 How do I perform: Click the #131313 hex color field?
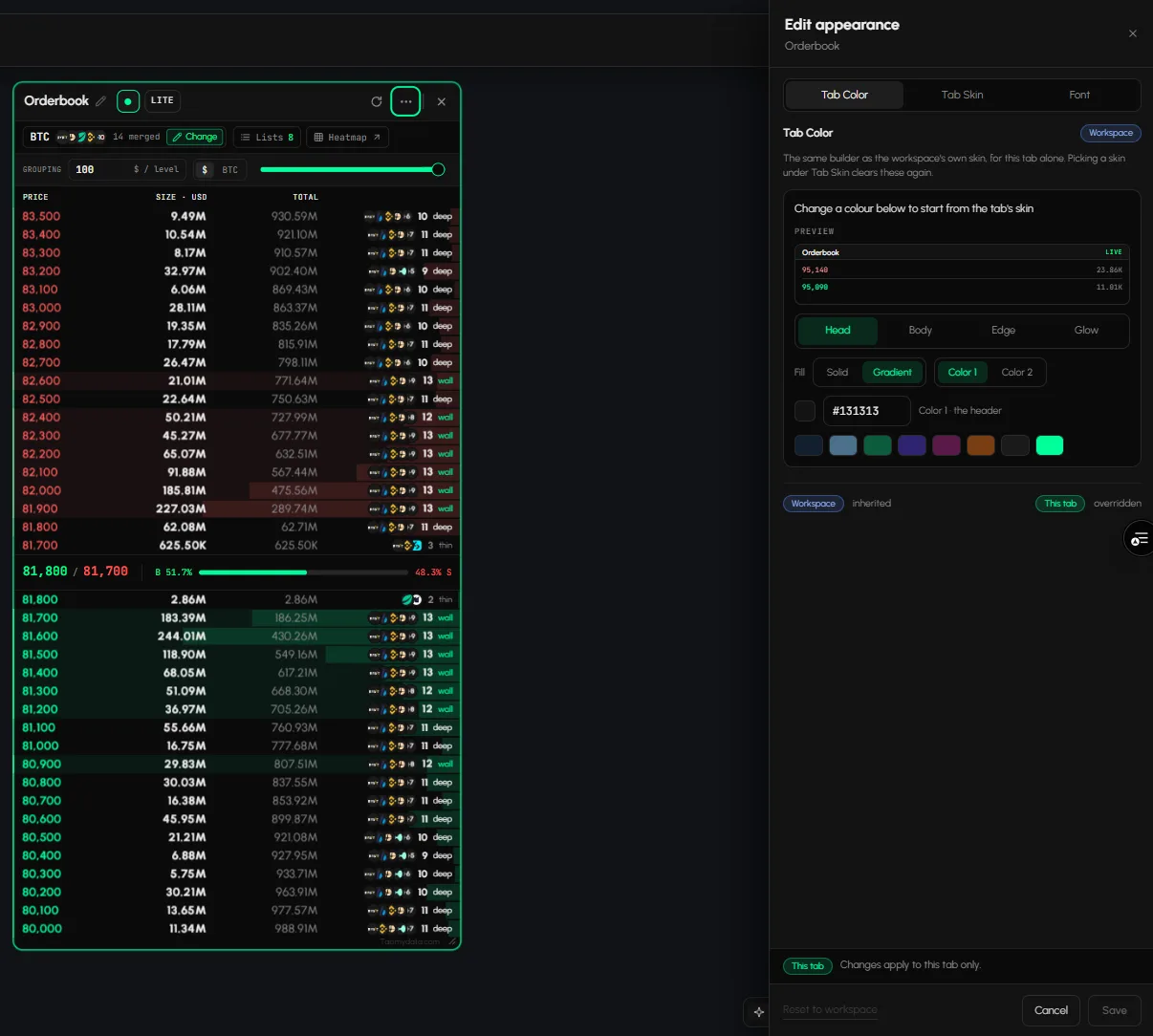click(866, 411)
